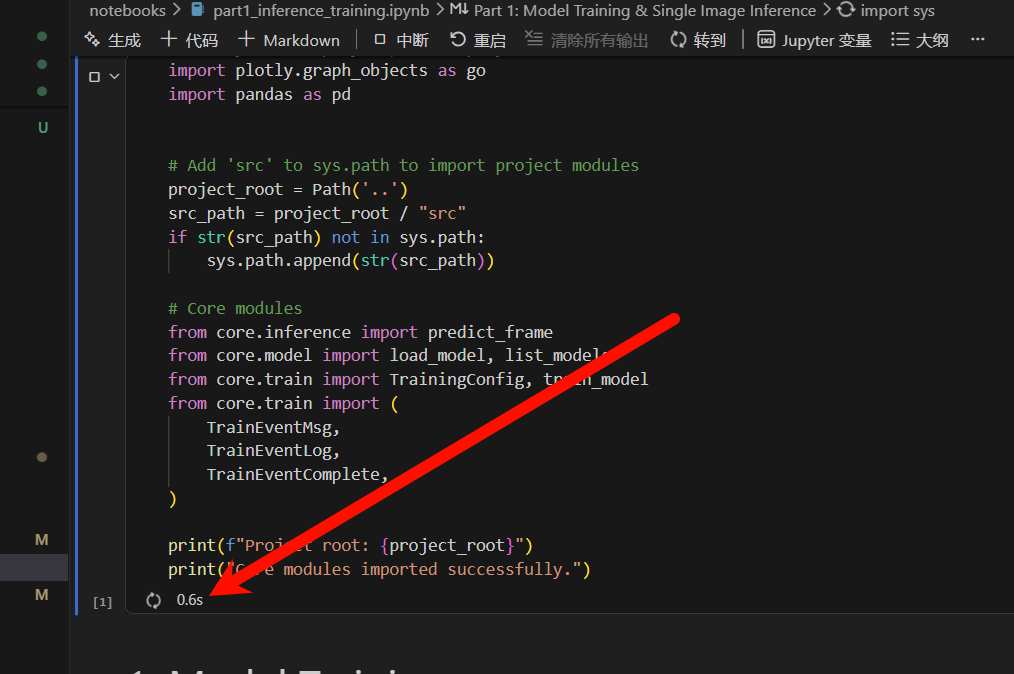Open the Jupyter 变量 variables panel
The height and width of the screenshot is (674, 1014).
[x=814, y=40]
